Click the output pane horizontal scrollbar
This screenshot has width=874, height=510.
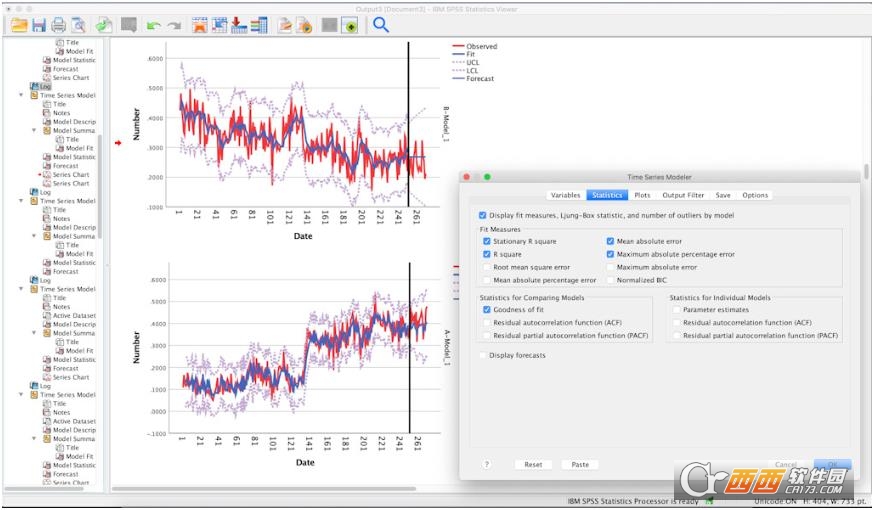[264, 489]
